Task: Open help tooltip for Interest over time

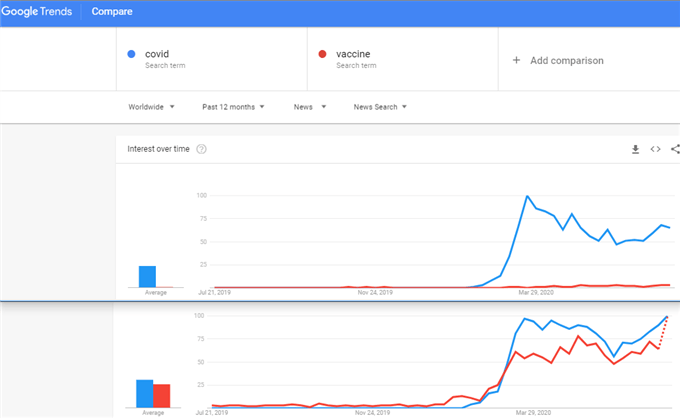Action: click(x=201, y=149)
